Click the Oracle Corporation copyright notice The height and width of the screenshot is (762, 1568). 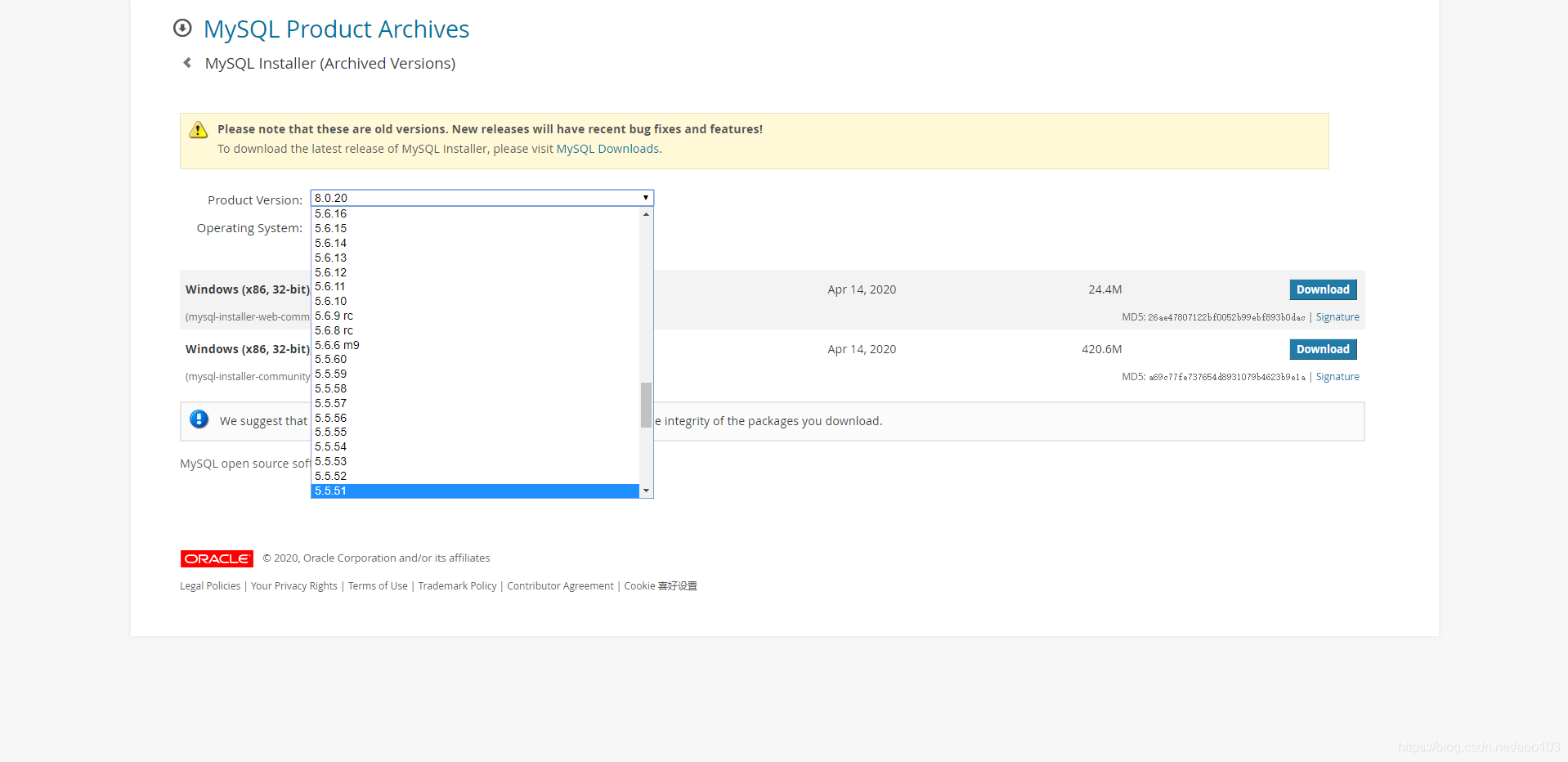click(x=376, y=558)
